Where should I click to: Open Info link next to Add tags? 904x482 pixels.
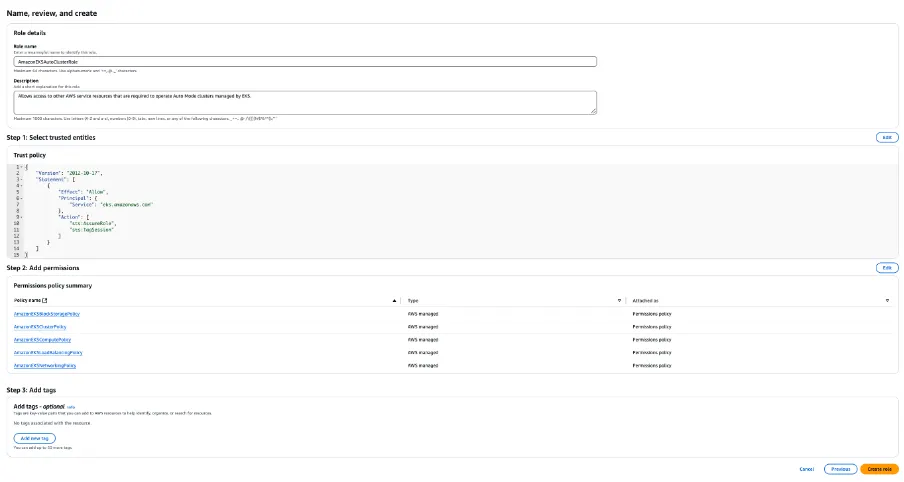pyautogui.click(x=71, y=407)
